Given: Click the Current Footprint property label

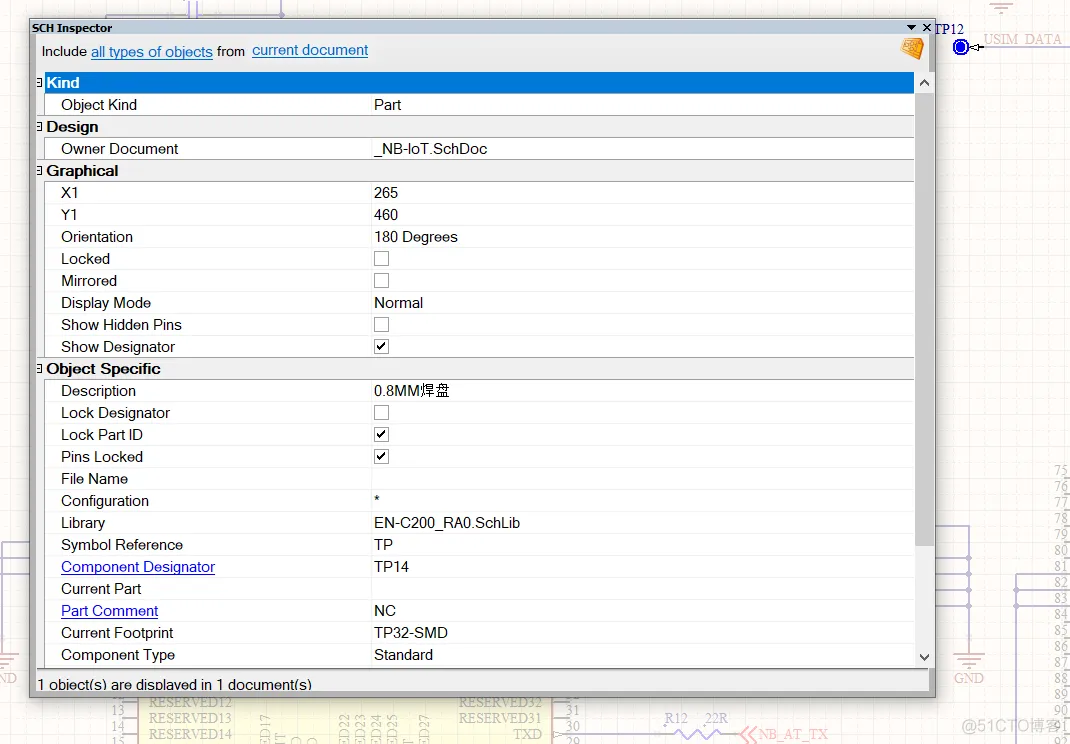Looking at the screenshot, I should 117,633.
